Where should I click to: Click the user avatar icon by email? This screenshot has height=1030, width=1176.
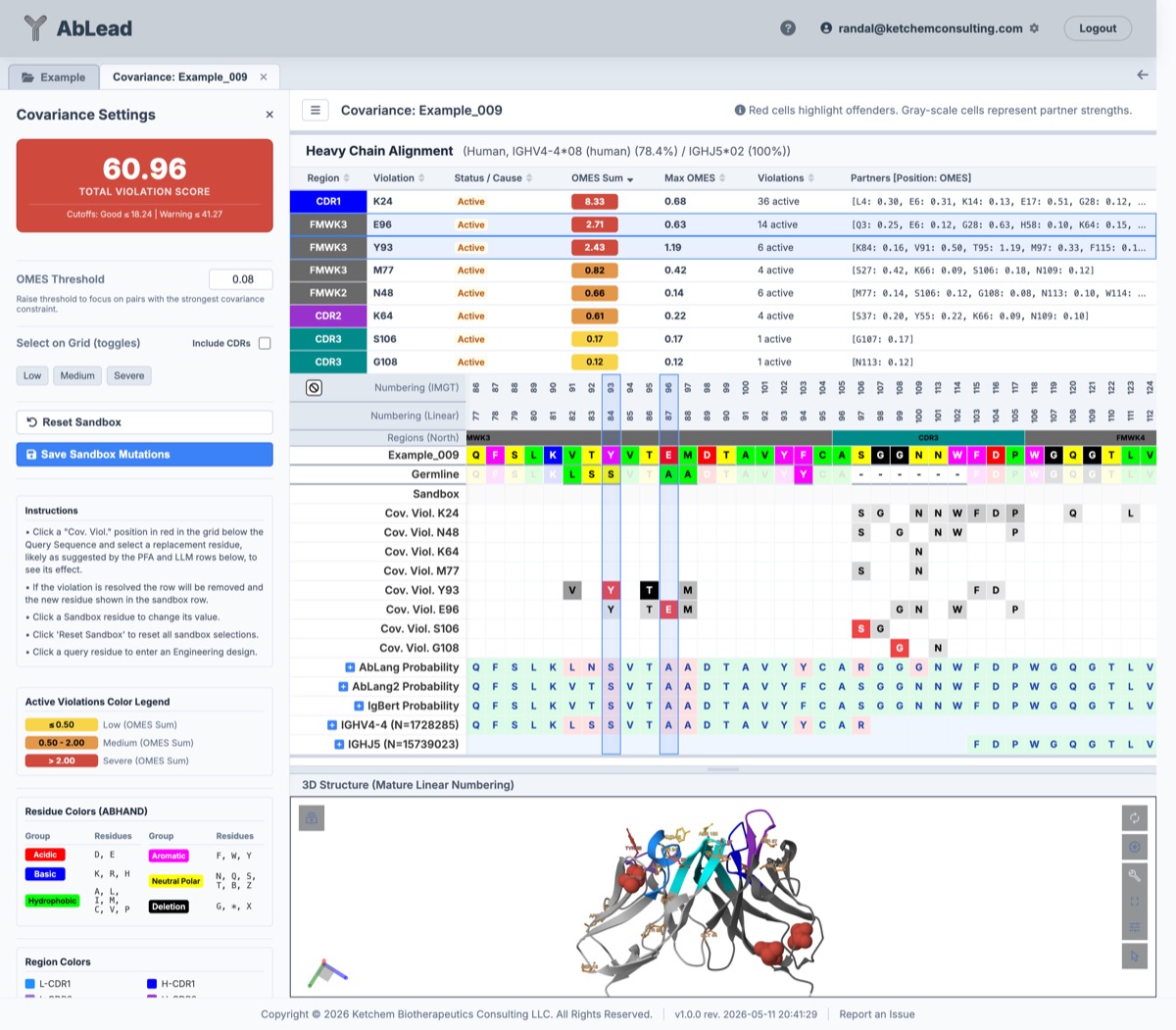(826, 28)
